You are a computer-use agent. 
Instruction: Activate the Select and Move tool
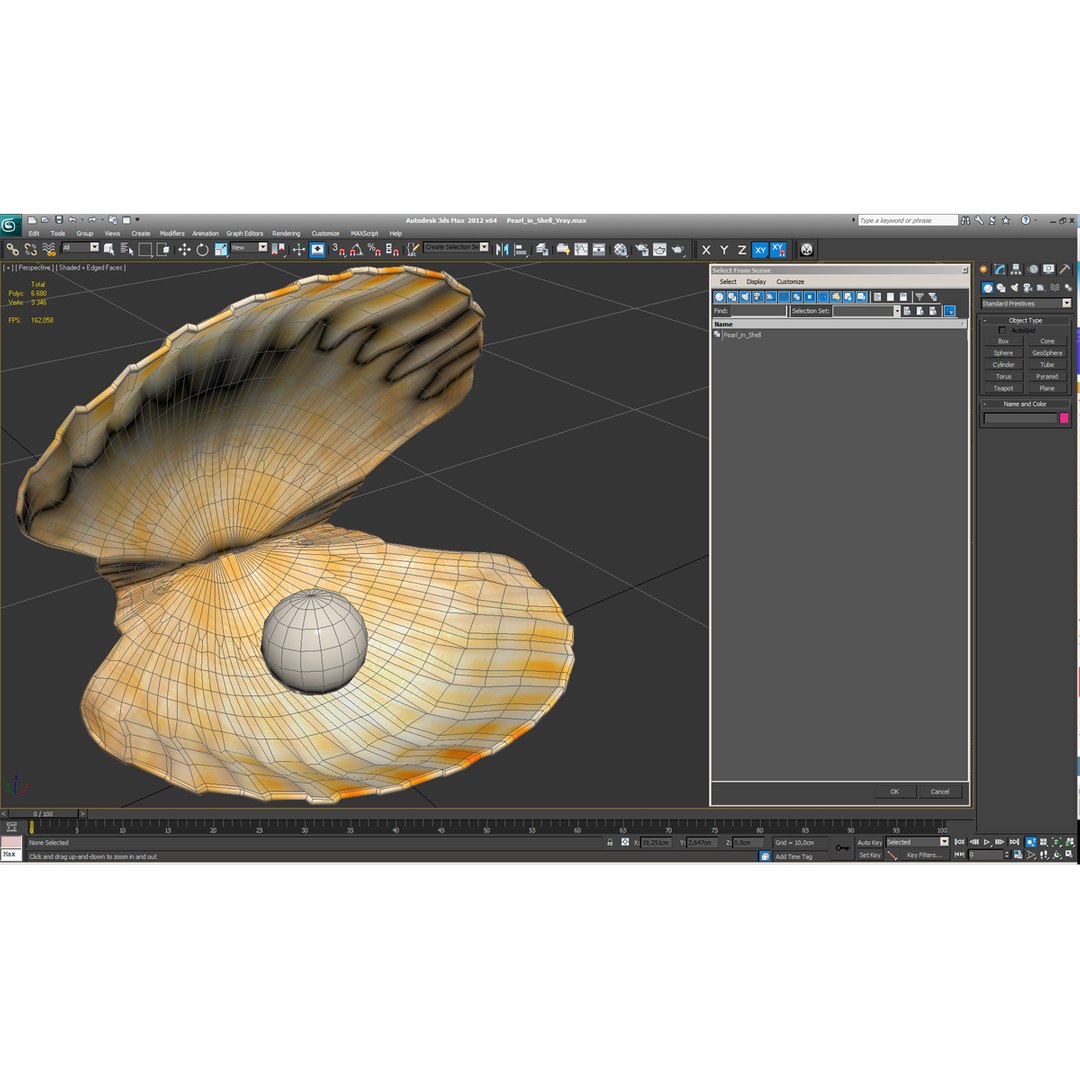pos(184,249)
